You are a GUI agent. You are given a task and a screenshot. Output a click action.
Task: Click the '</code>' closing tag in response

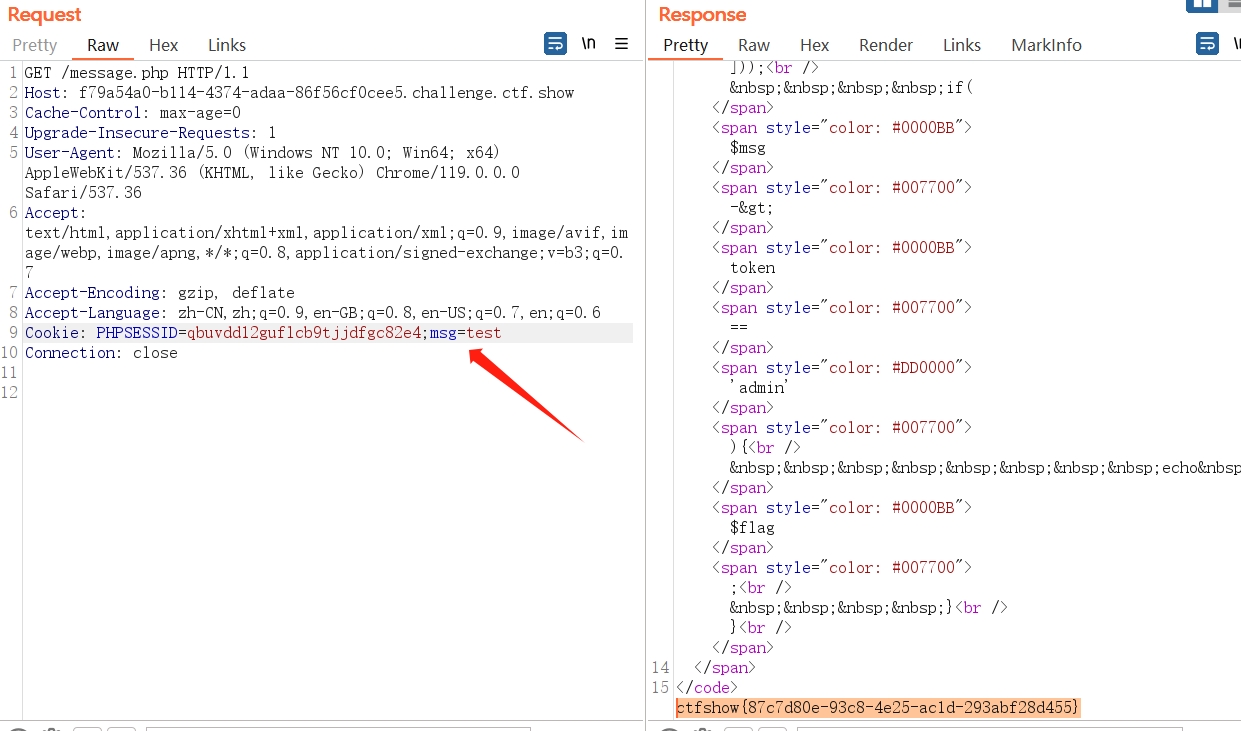pos(707,688)
